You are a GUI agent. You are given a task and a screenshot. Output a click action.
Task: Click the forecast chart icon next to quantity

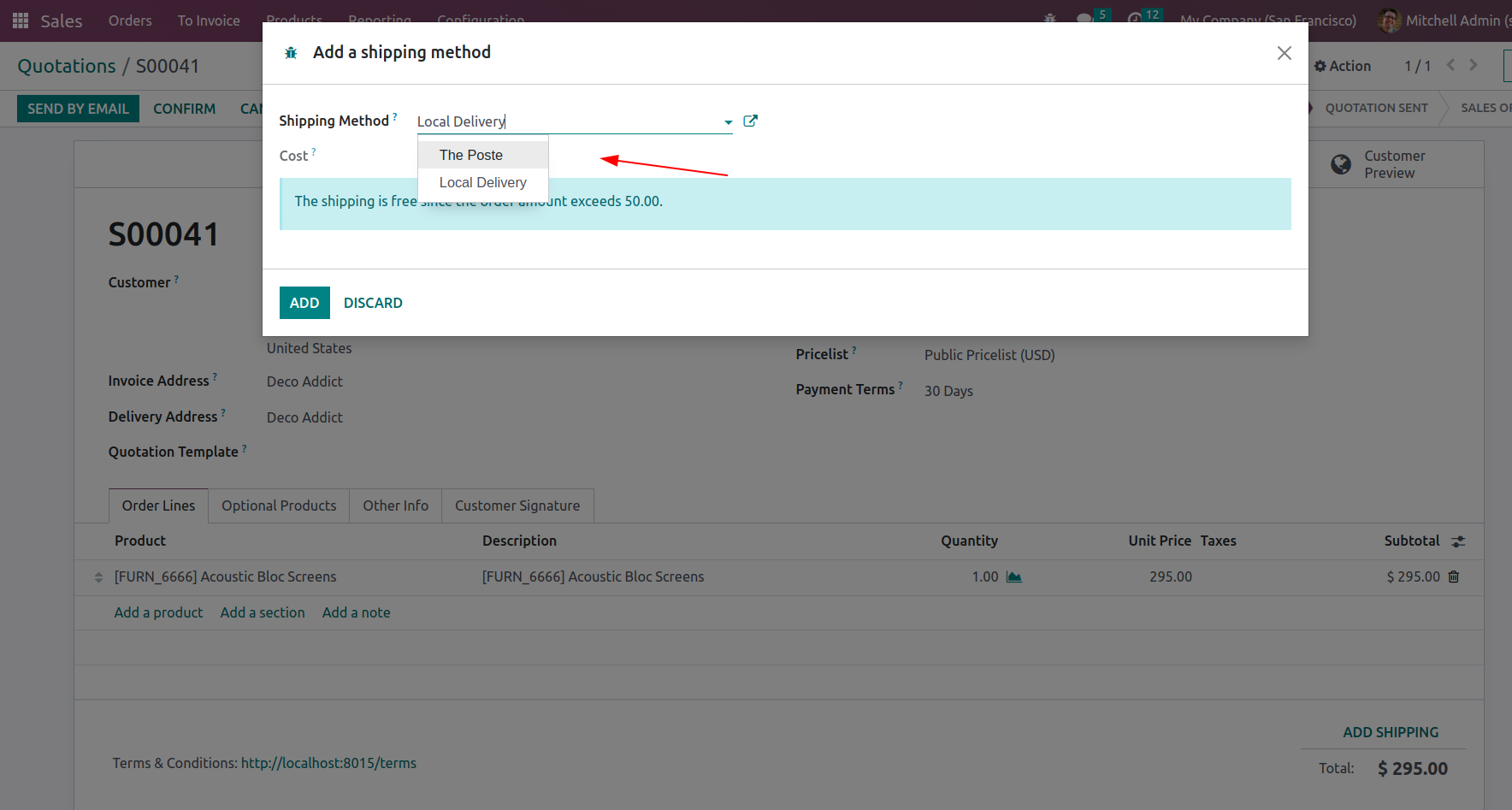tap(1014, 576)
